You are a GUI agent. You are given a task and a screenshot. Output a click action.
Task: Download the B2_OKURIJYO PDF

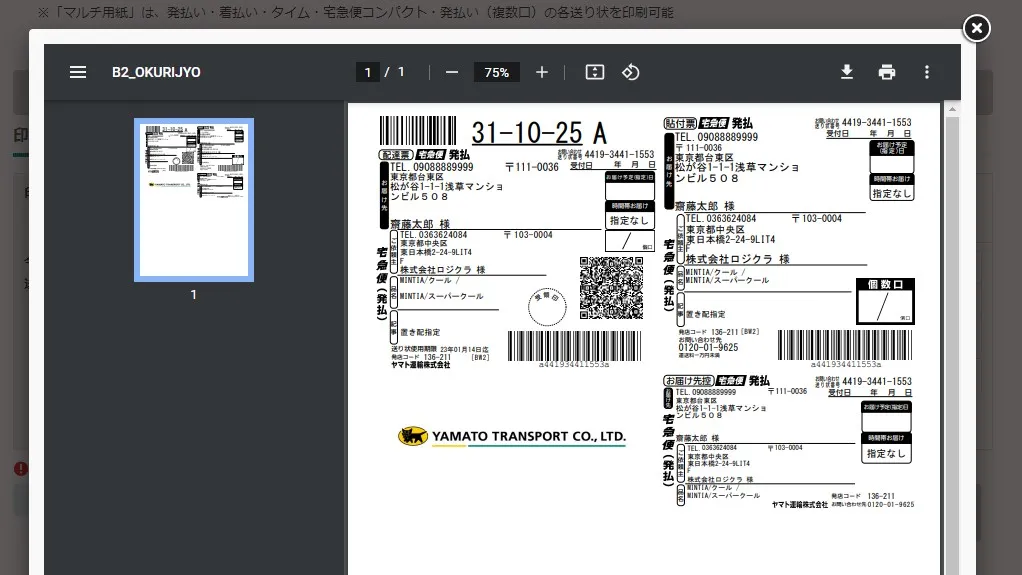click(847, 72)
